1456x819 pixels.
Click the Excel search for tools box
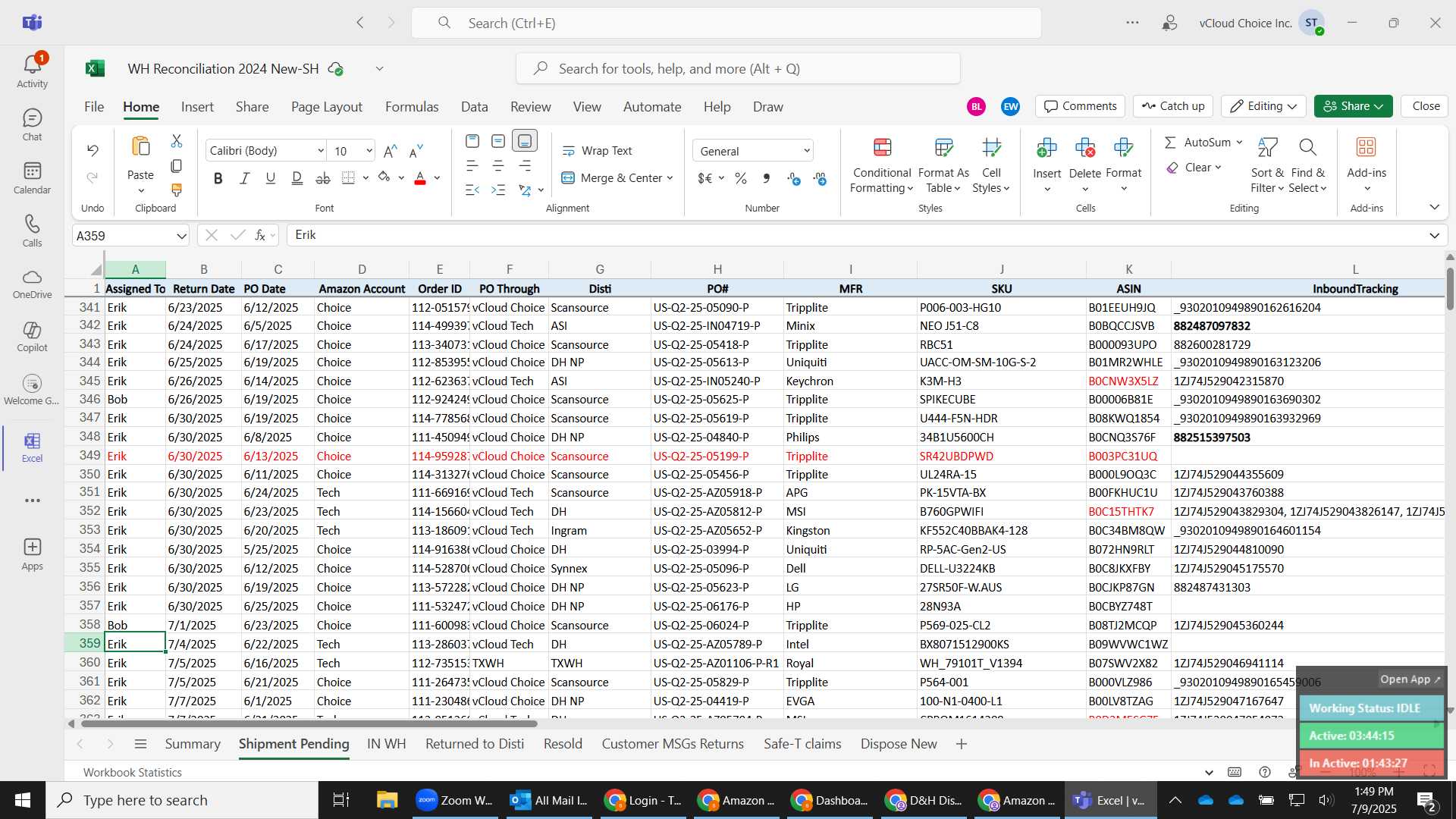(x=738, y=69)
